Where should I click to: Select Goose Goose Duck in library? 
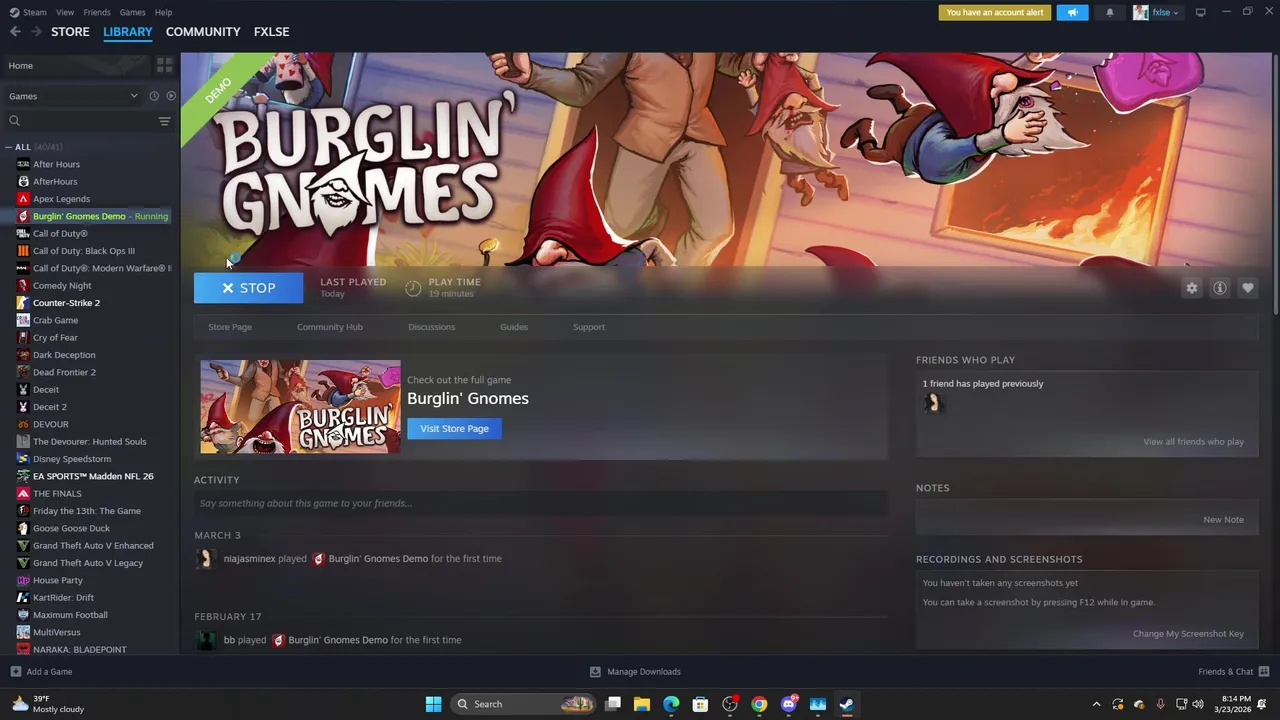[x=71, y=528]
